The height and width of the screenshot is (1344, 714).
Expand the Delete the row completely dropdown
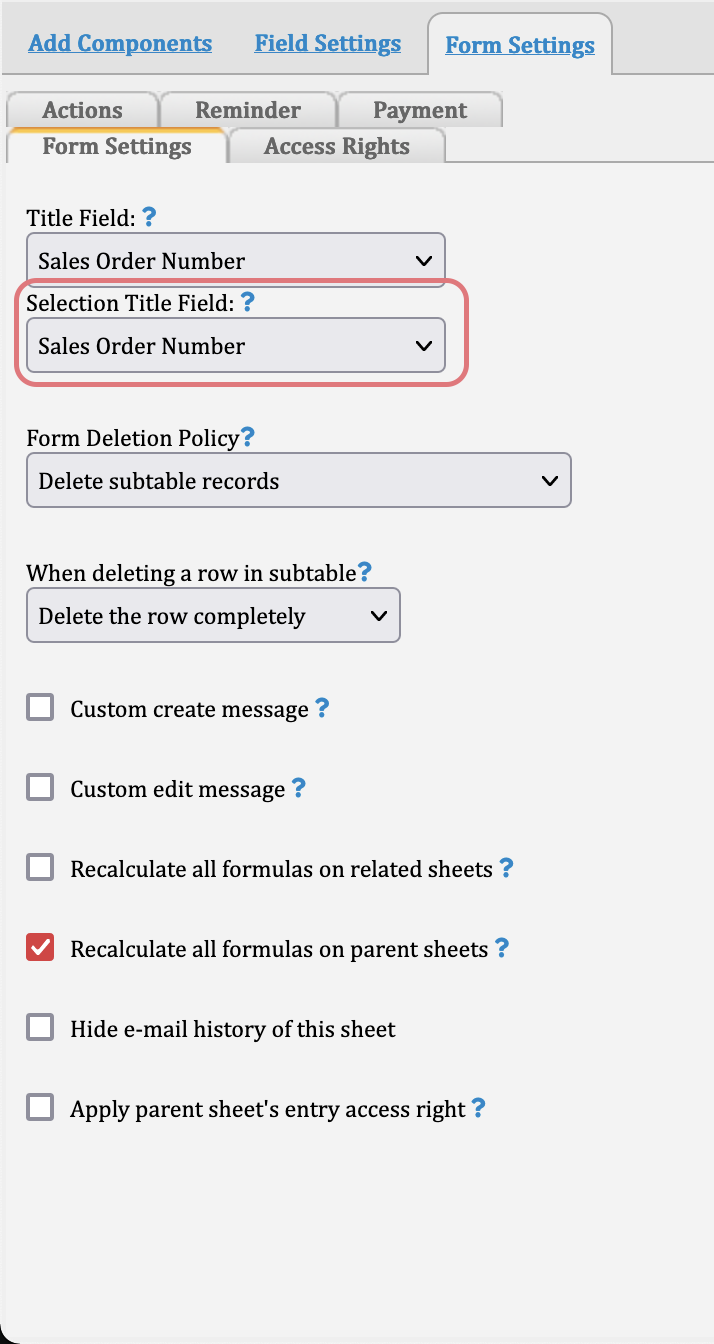[x=213, y=616]
